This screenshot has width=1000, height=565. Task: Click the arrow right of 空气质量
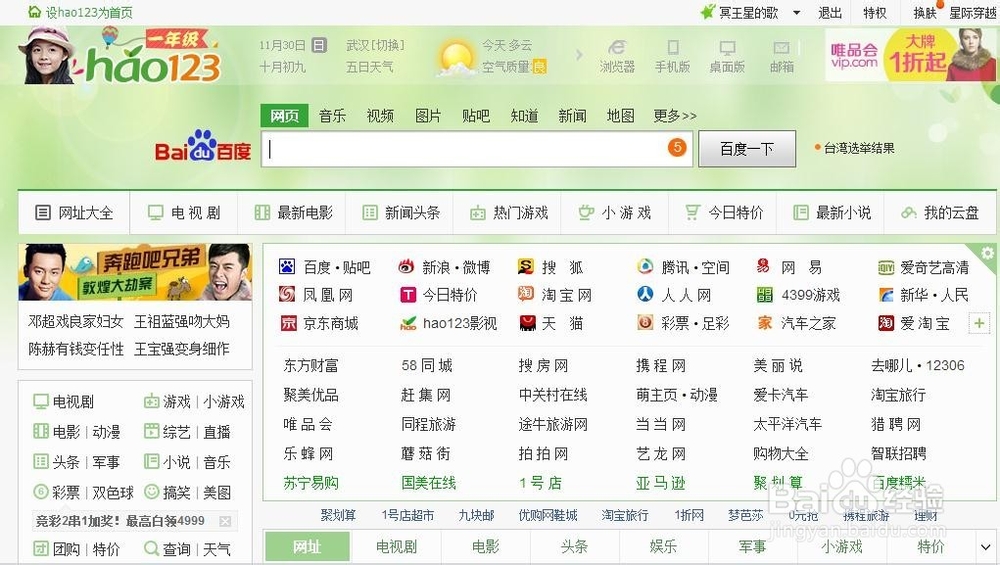(x=579, y=55)
